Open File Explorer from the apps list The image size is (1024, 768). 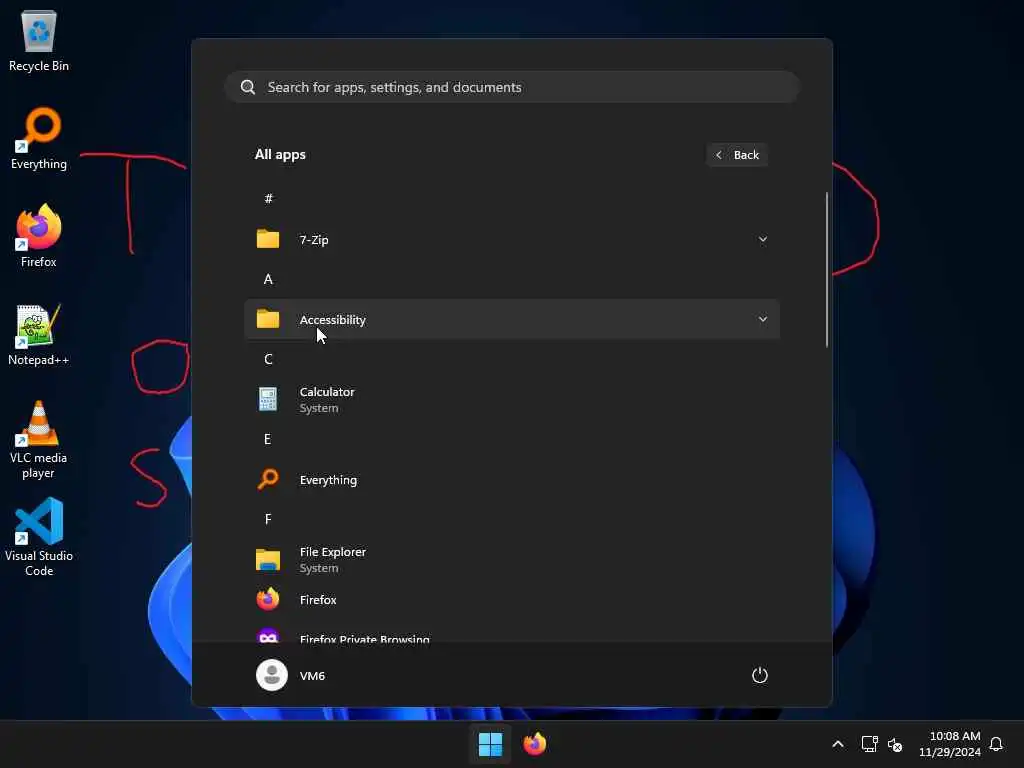click(512, 560)
